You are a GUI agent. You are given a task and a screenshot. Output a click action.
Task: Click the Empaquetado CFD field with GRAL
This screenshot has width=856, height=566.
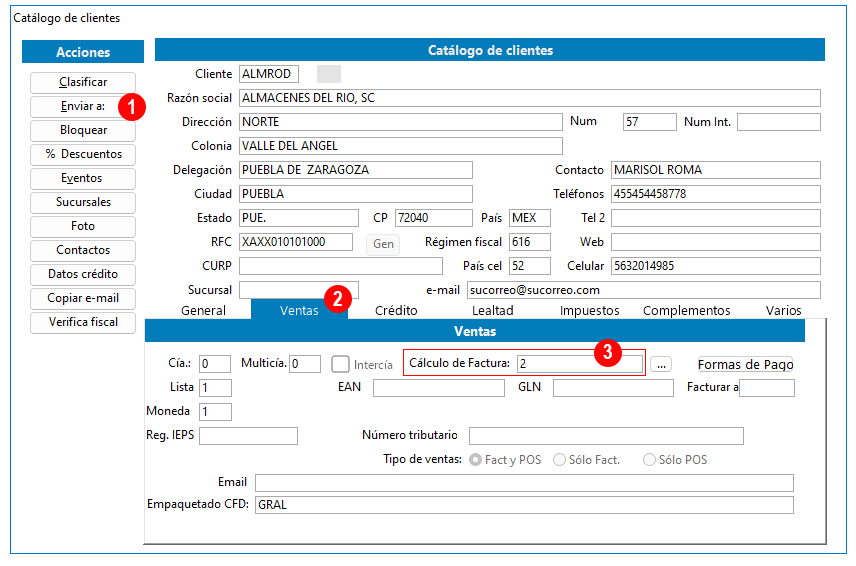pyautogui.click(x=524, y=505)
